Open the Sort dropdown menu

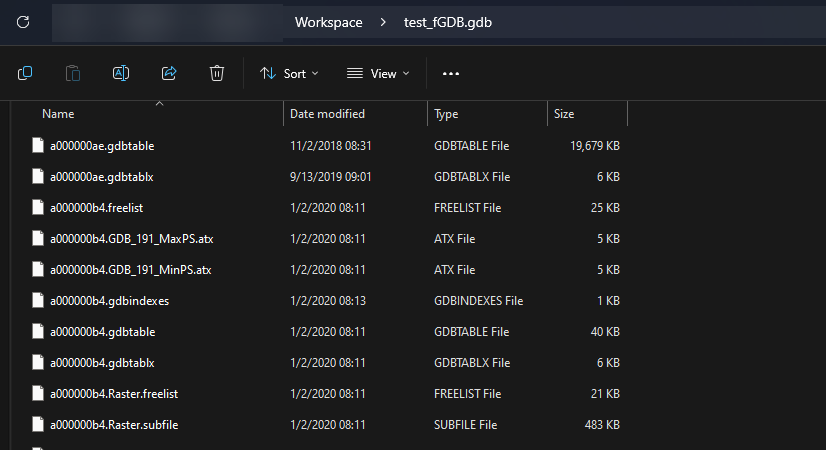(289, 73)
